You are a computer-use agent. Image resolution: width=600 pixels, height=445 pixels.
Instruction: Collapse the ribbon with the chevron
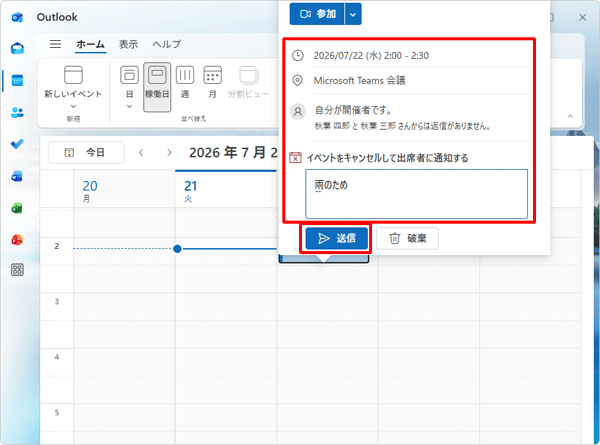point(570,116)
